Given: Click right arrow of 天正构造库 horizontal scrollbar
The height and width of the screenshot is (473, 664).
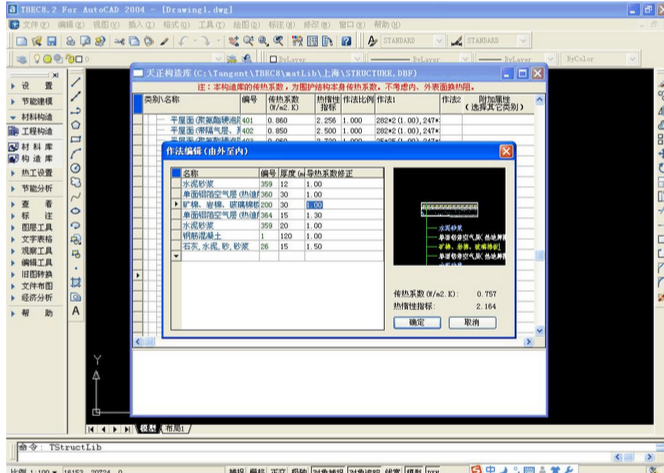Looking at the screenshot, I should point(528,341).
